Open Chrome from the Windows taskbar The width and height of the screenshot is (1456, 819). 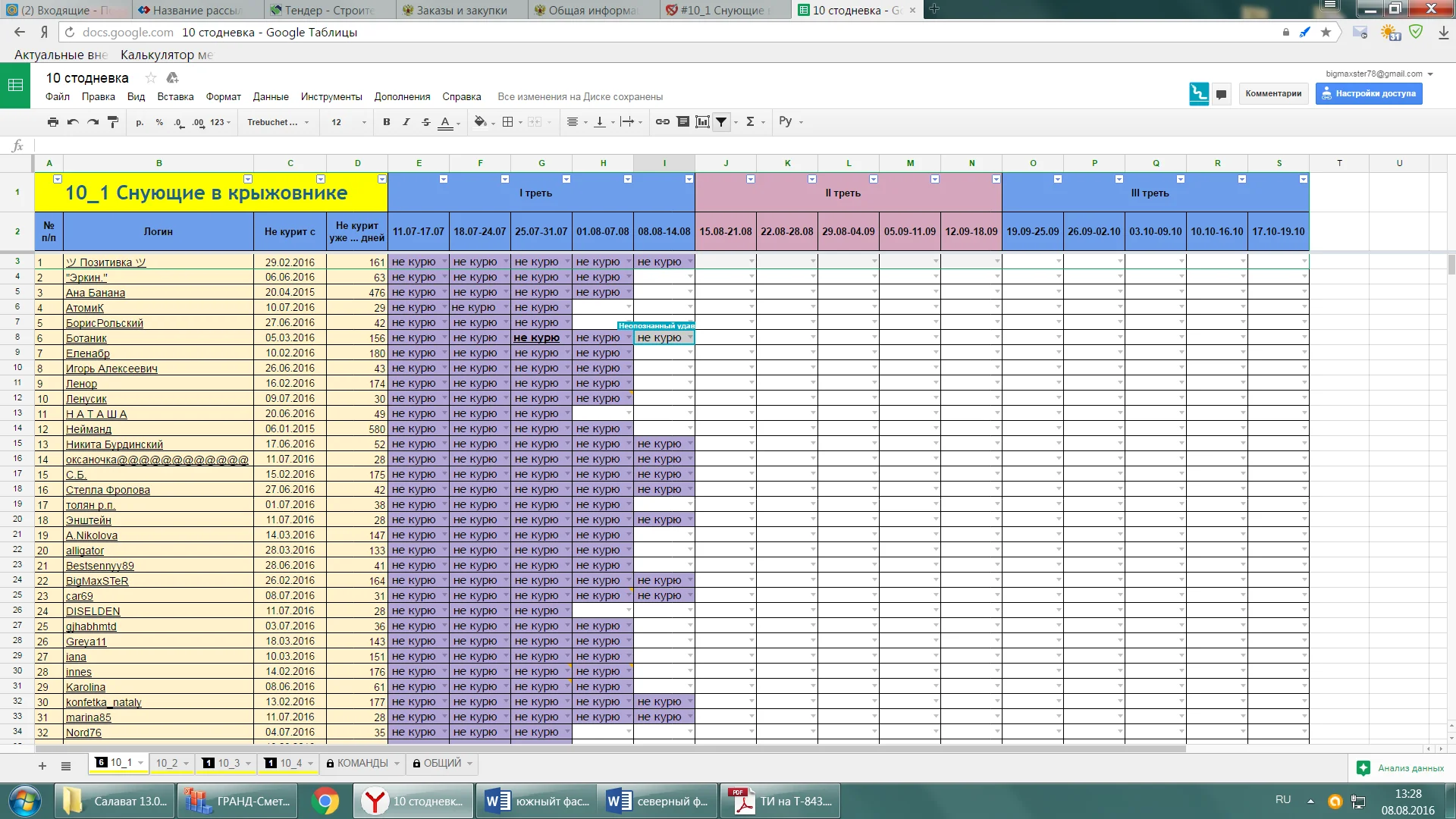coord(325,801)
